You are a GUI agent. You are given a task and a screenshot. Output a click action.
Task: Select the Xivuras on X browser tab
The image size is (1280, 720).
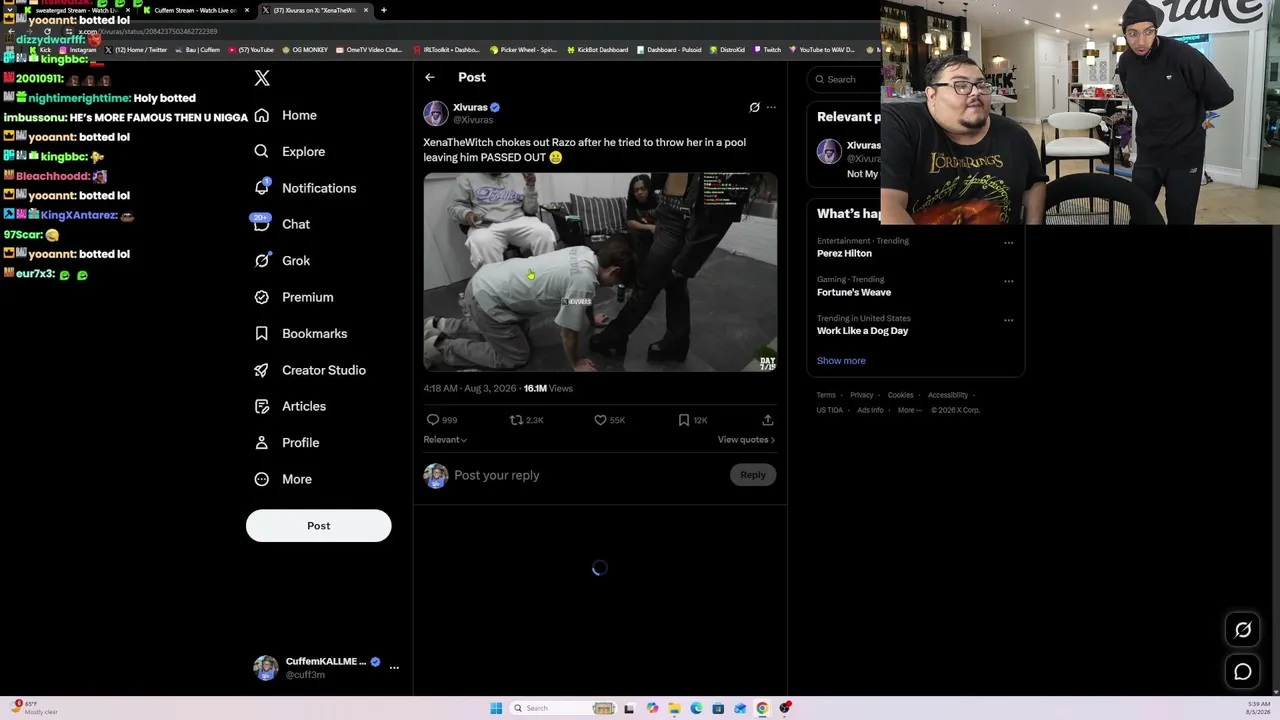pos(315,10)
